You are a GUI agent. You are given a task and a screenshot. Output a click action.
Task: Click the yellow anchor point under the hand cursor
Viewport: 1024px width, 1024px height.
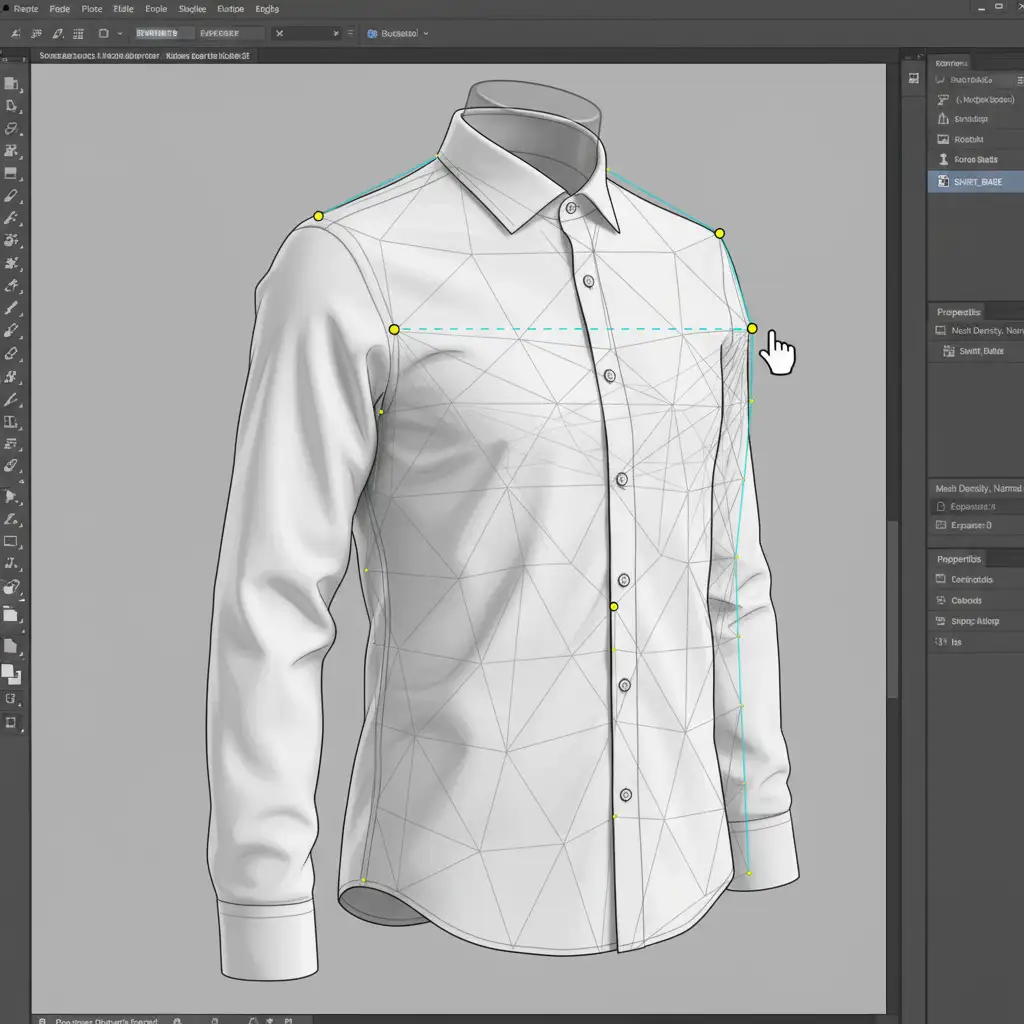tap(752, 328)
